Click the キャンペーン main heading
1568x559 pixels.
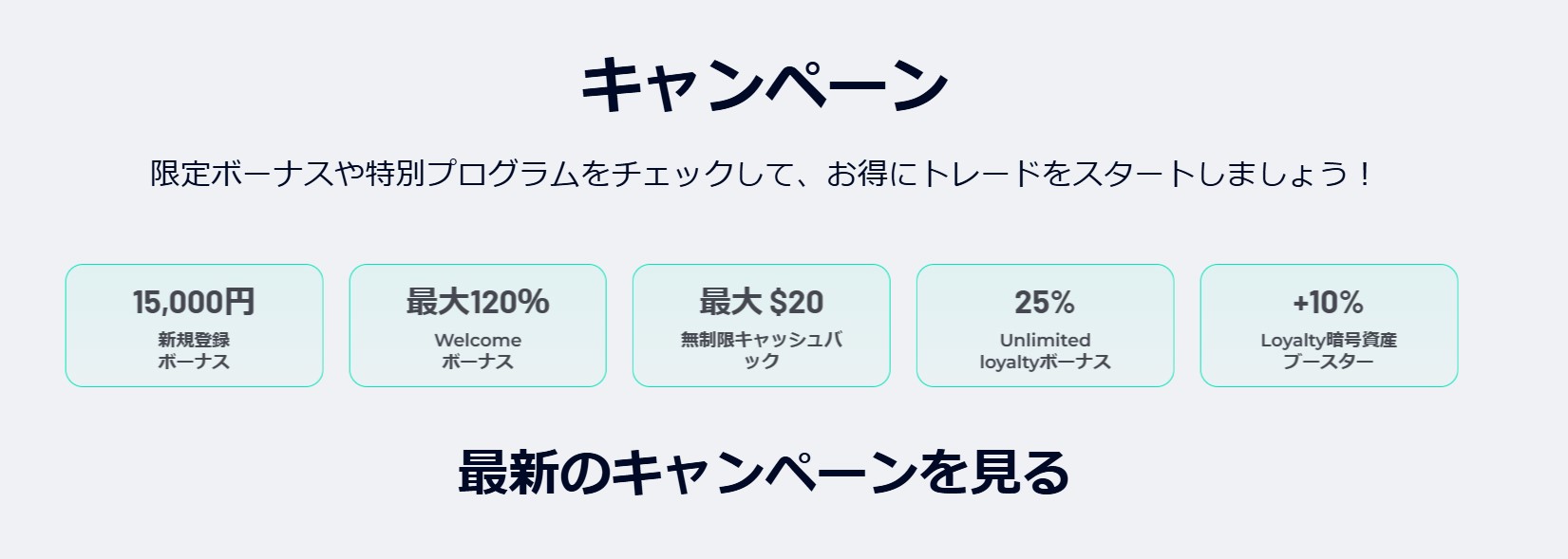click(765, 85)
